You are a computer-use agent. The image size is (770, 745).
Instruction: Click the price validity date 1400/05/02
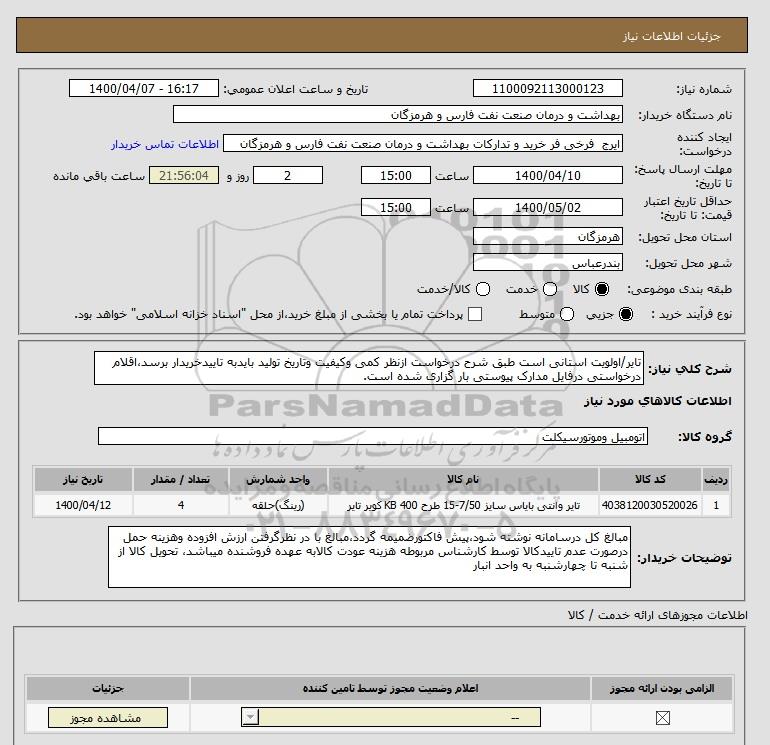[548, 207]
